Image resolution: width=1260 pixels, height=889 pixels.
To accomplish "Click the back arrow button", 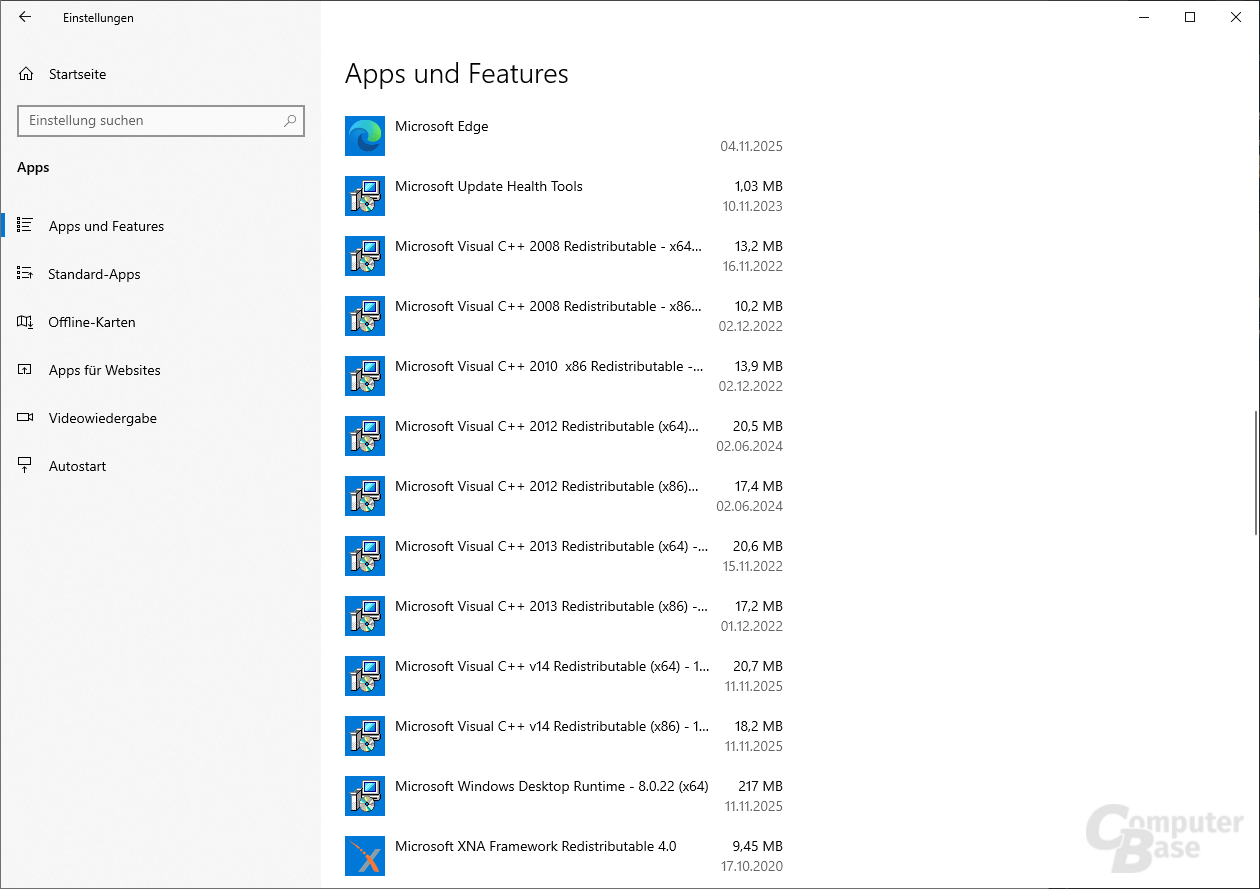I will pos(25,17).
